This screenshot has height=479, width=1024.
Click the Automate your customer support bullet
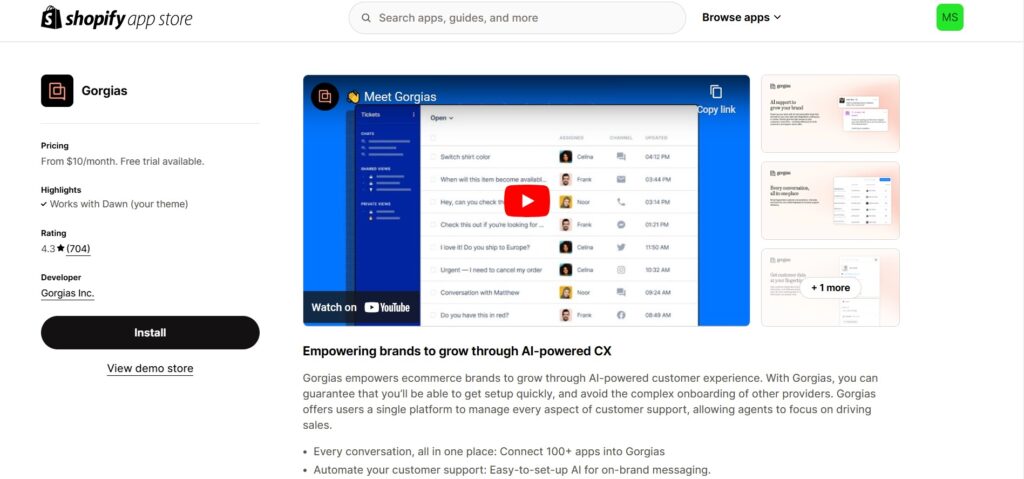(511, 469)
